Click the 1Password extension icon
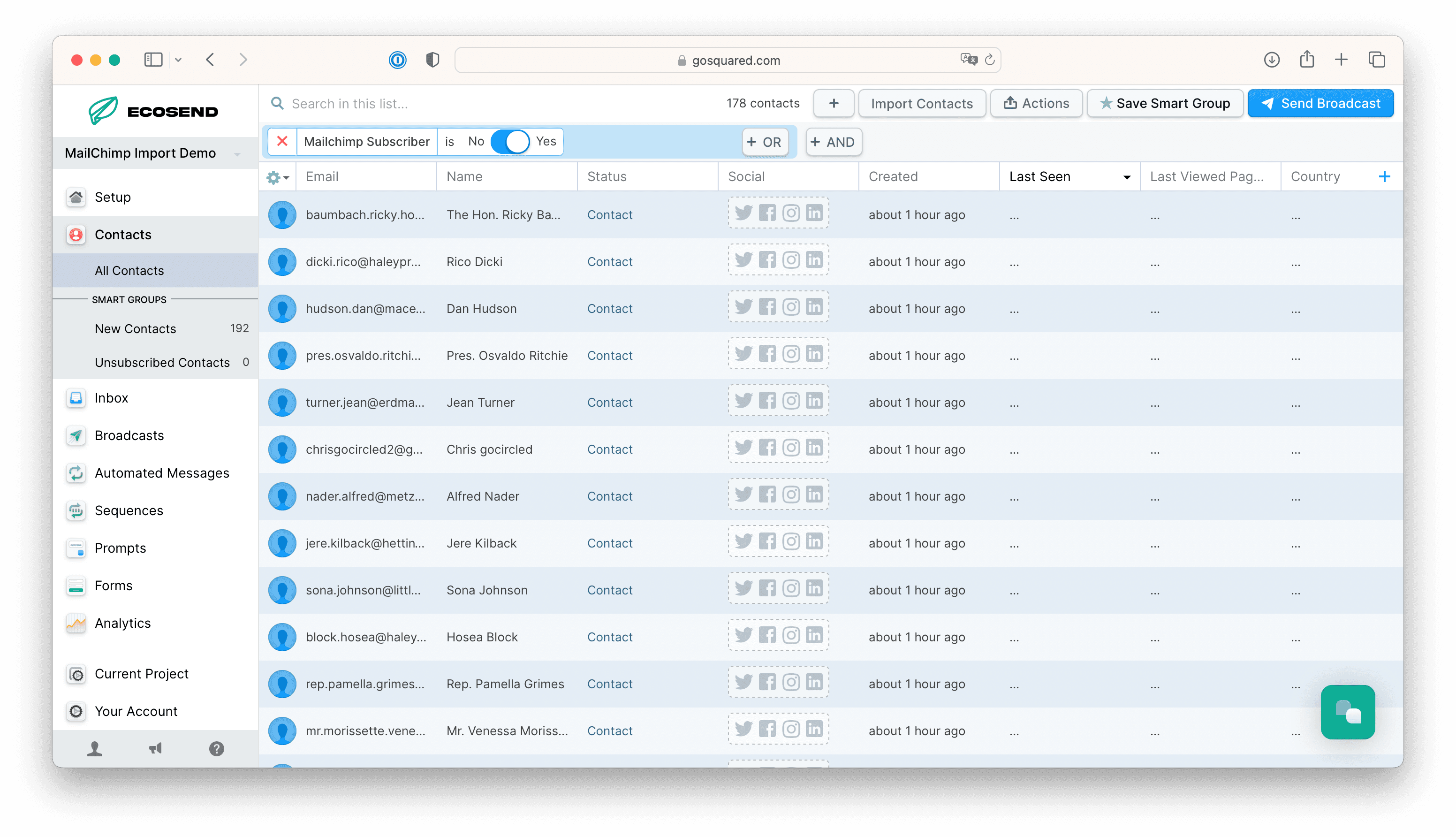 coord(397,60)
